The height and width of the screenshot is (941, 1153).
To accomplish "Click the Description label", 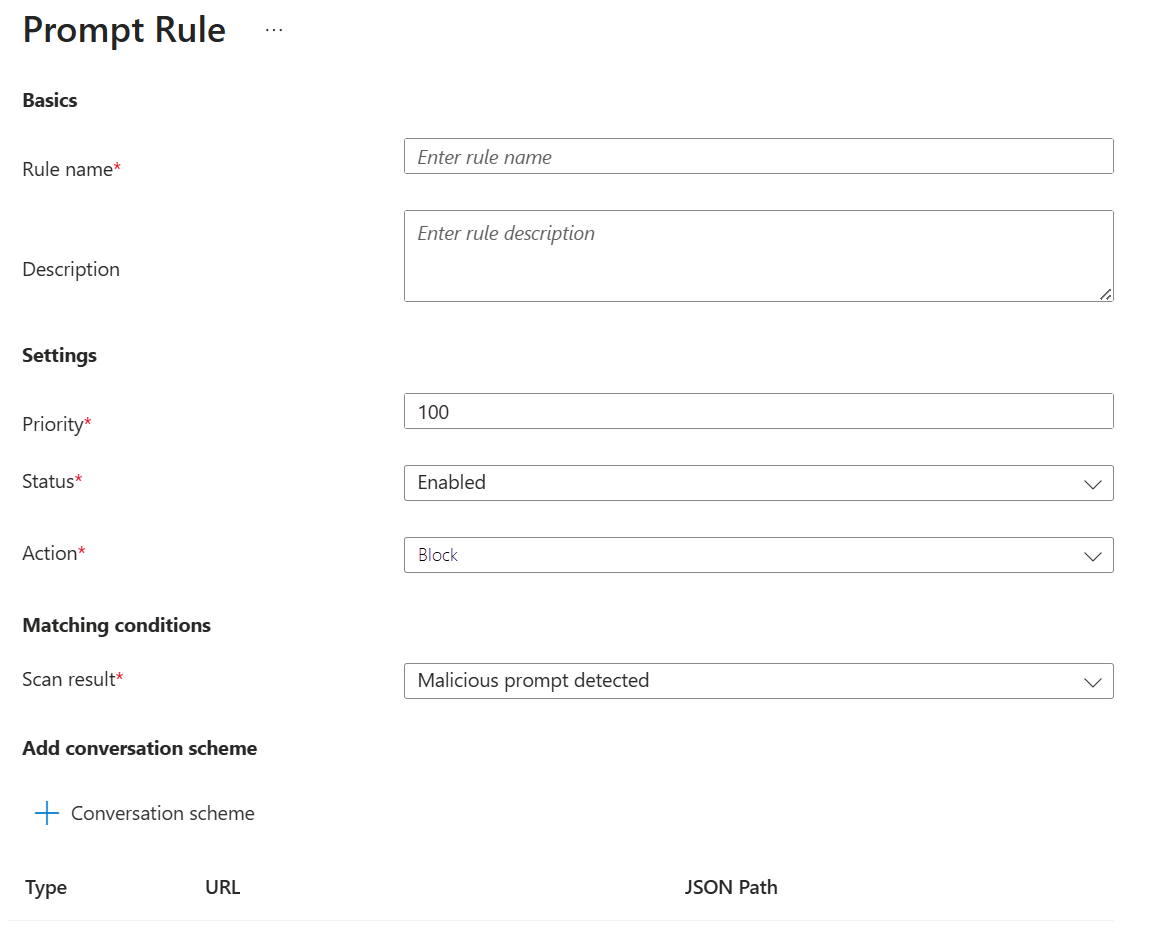I will 71,269.
